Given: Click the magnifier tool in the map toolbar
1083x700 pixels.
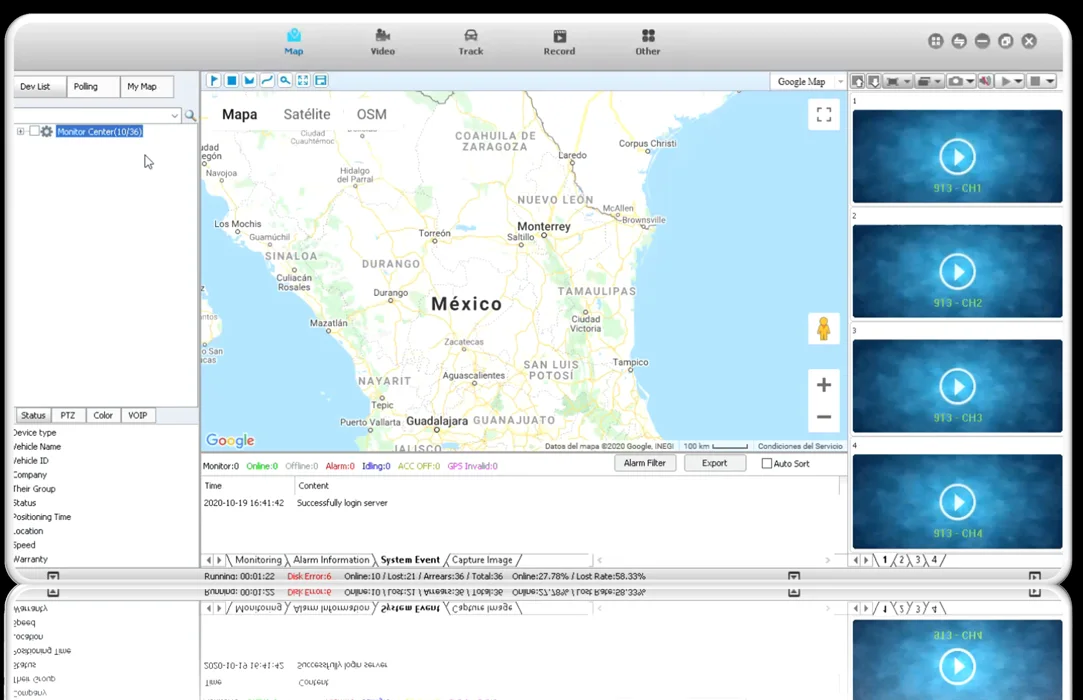Looking at the screenshot, I should pyautogui.click(x=285, y=81).
